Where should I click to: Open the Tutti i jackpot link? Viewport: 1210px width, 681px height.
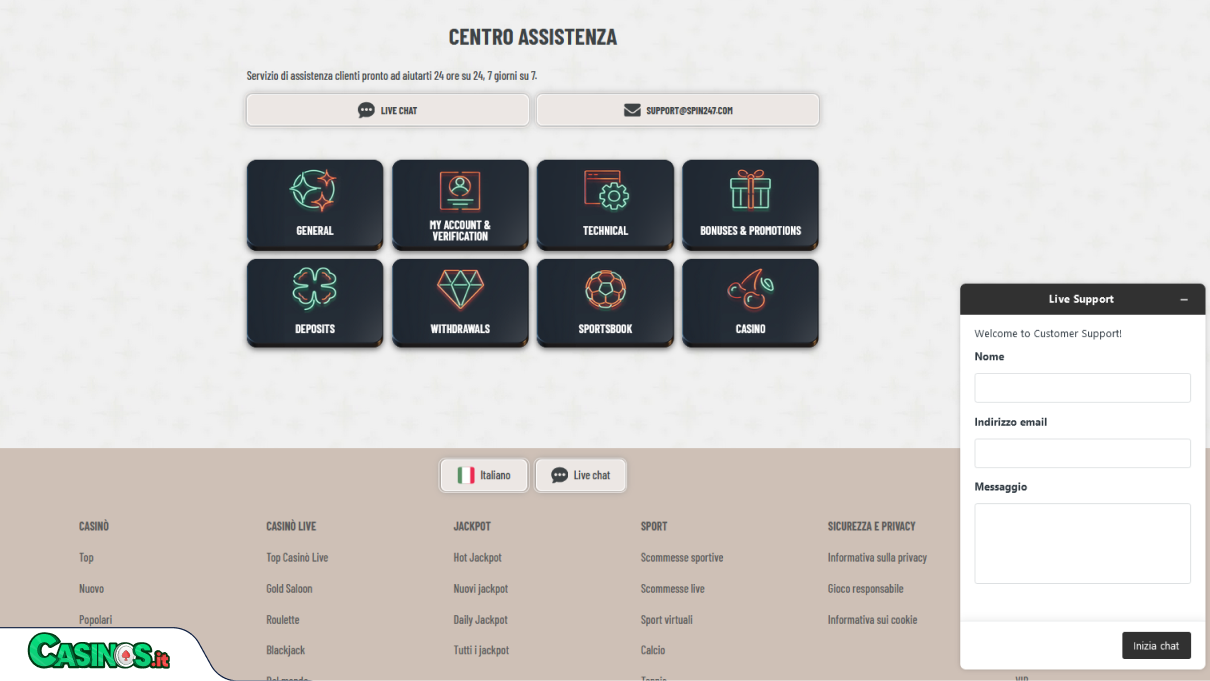point(481,650)
